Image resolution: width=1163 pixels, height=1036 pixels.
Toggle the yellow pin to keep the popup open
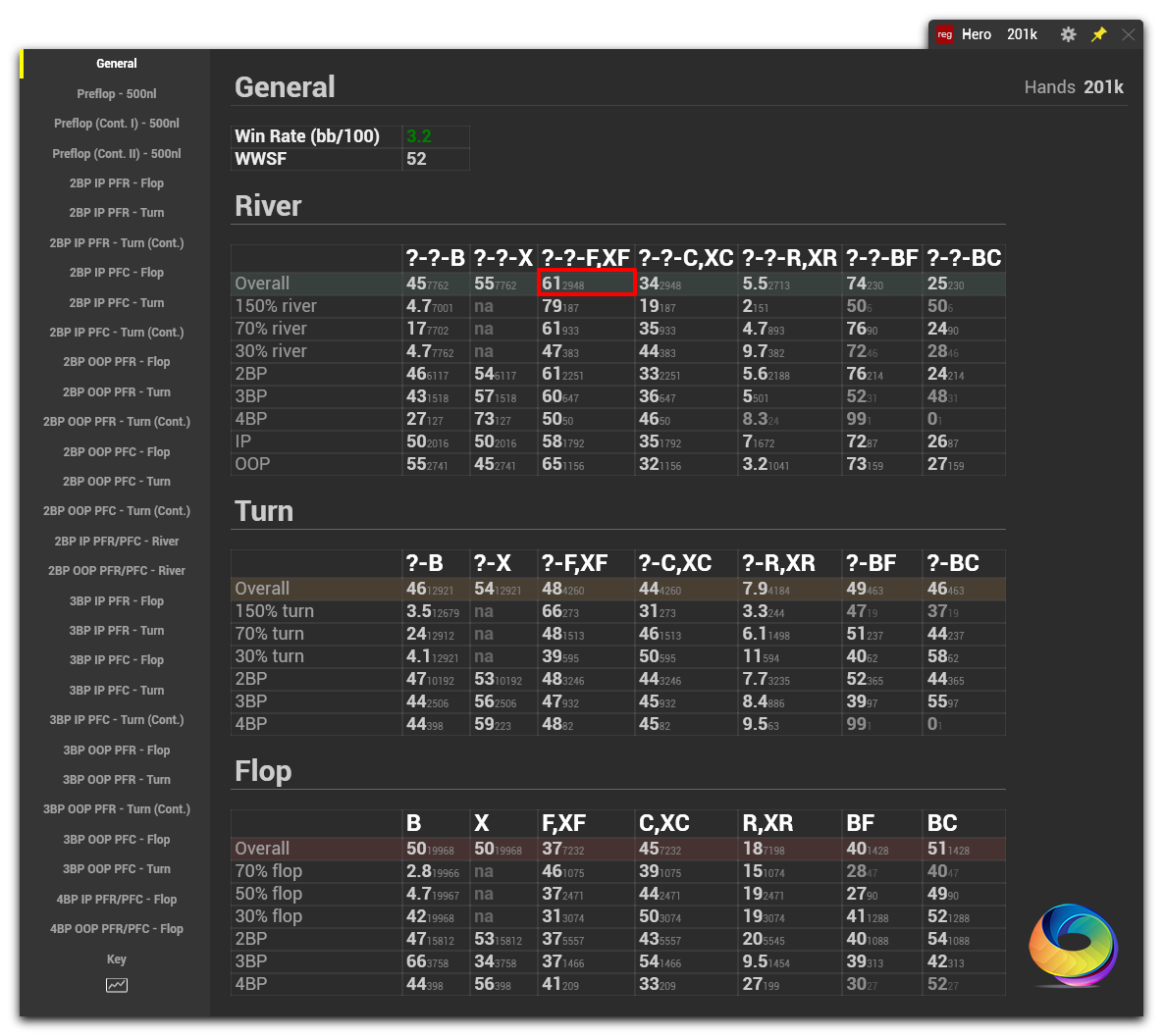(1098, 33)
